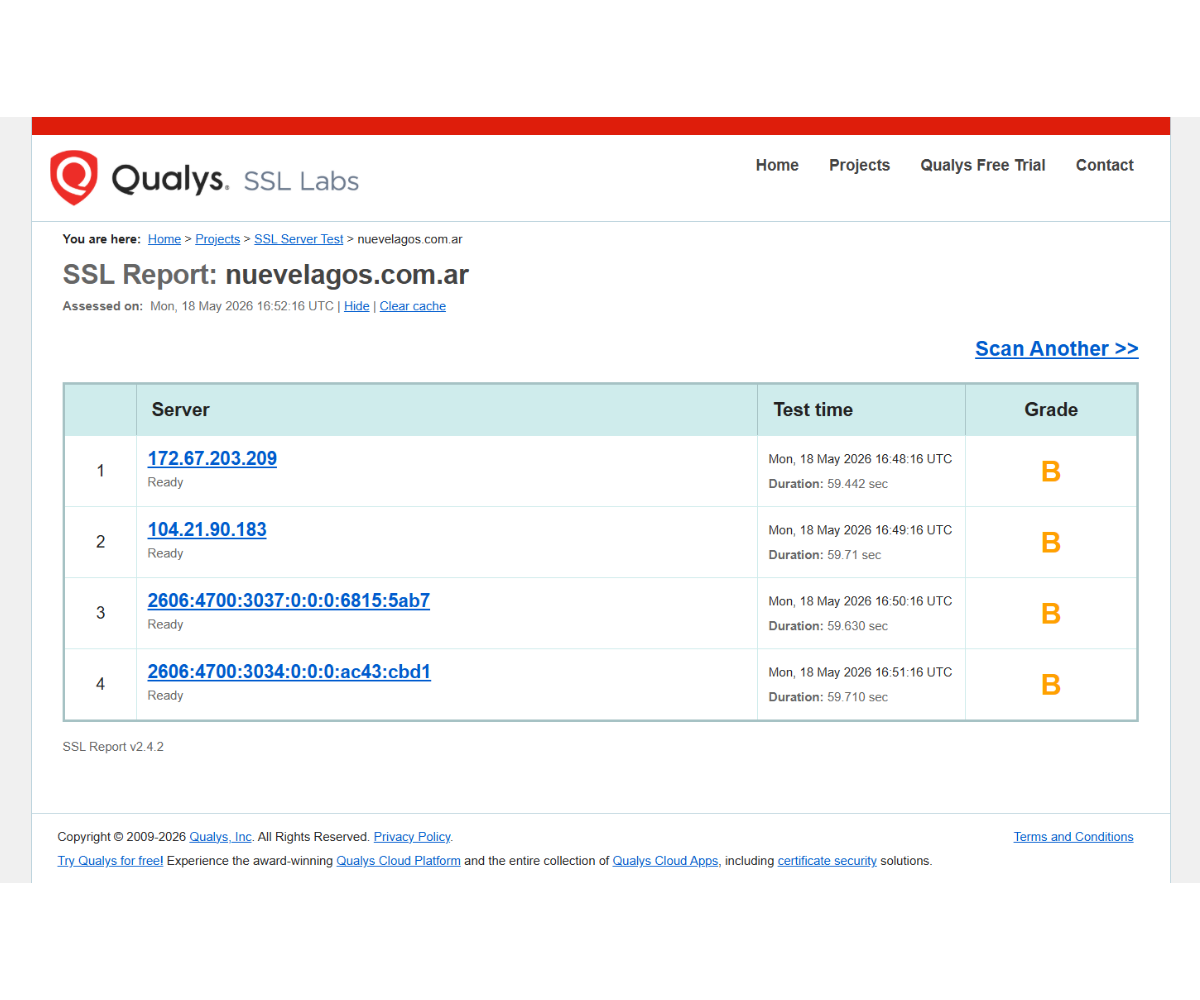Click the Scan Another link

(x=1057, y=348)
